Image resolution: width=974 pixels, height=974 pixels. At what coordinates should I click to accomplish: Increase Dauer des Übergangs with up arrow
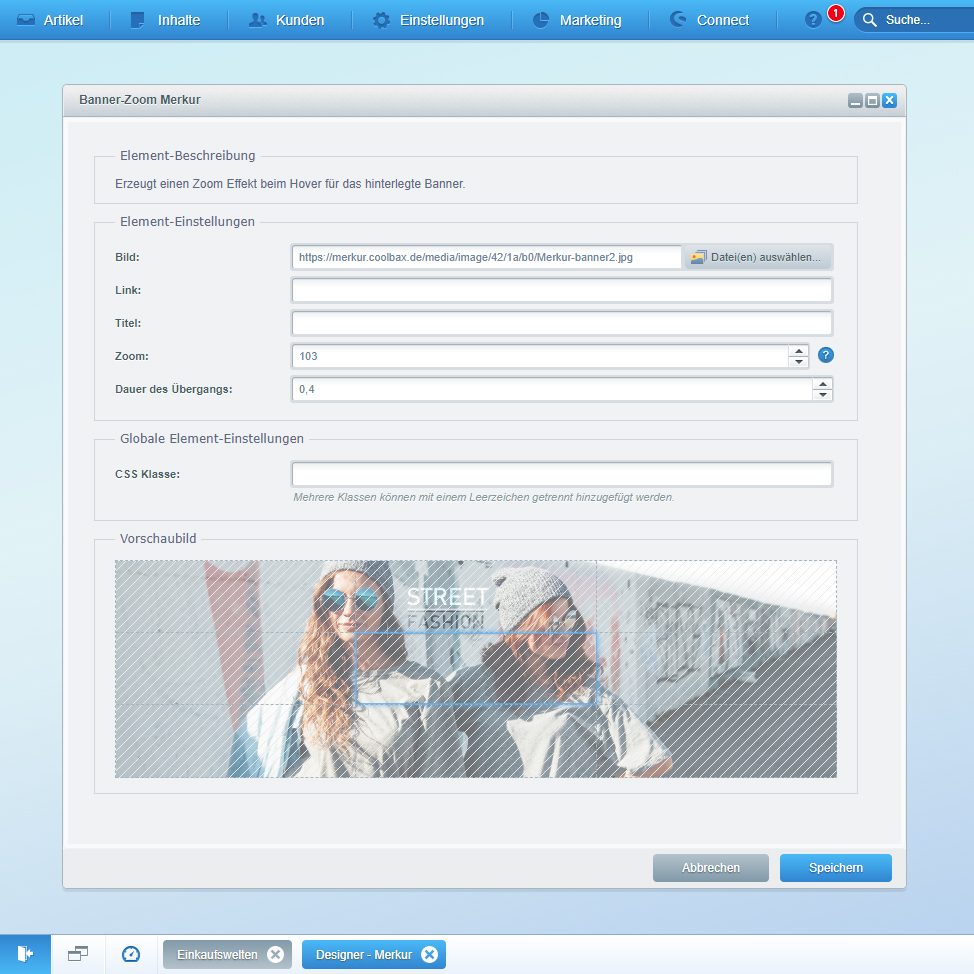[821, 383]
